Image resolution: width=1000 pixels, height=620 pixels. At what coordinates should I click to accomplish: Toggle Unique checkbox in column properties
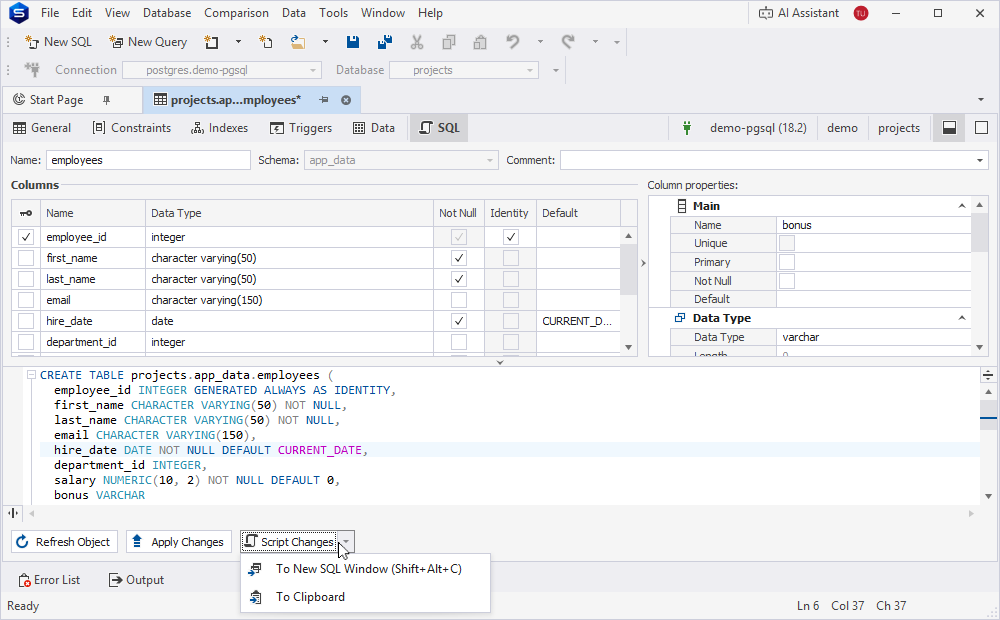tap(787, 243)
